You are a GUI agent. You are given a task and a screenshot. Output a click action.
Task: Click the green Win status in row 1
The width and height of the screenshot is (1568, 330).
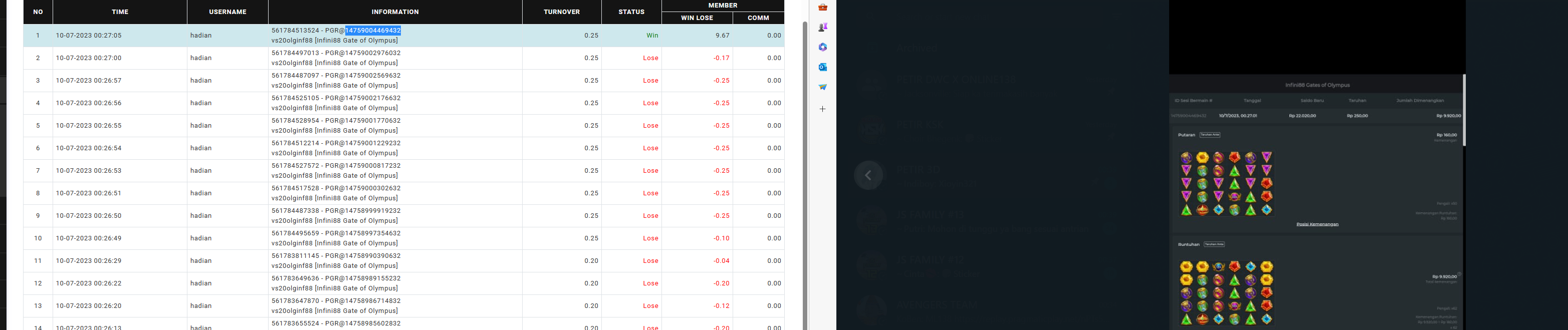(652, 35)
